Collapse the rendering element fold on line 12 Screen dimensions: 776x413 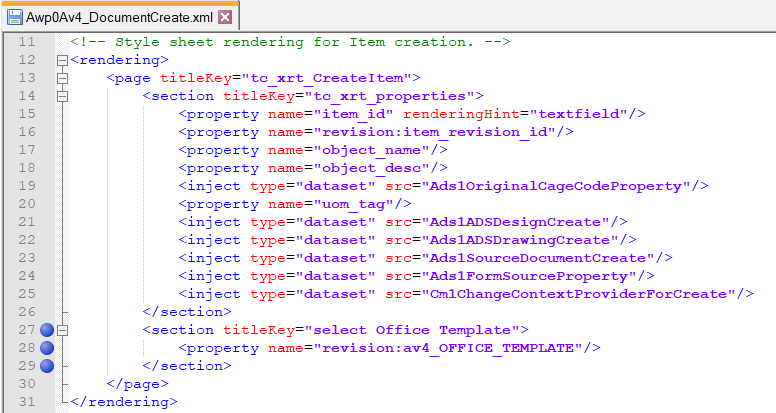coord(62,60)
